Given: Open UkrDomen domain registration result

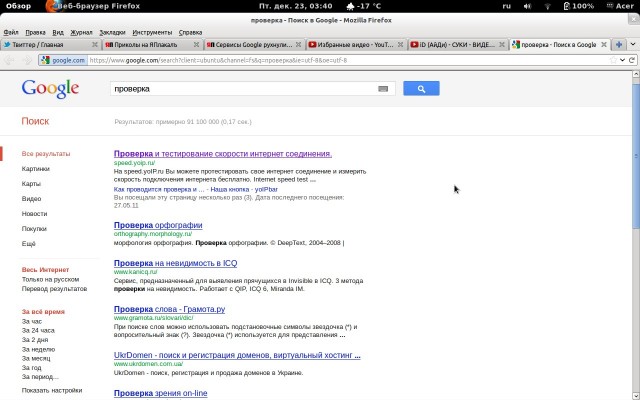Looking at the screenshot, I should coord(237,355).
